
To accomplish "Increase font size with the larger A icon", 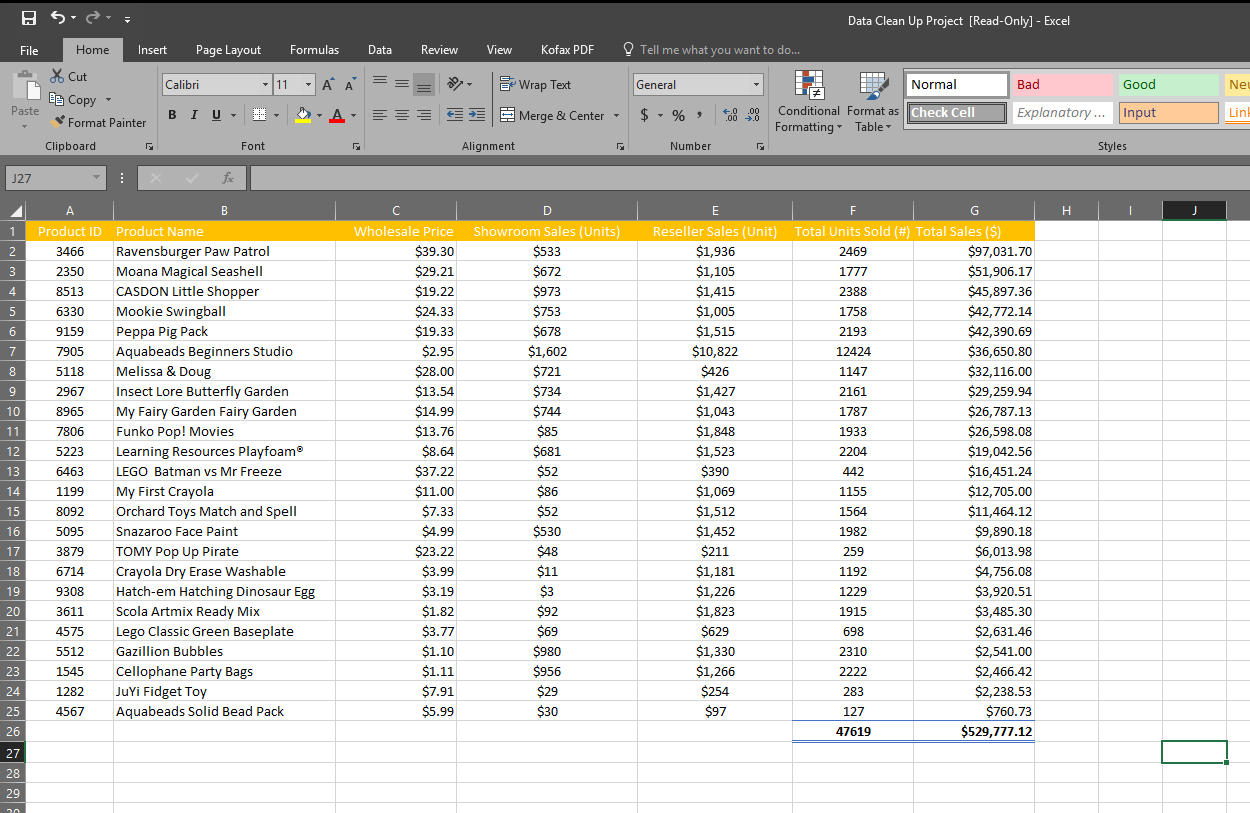I will 328,85.
